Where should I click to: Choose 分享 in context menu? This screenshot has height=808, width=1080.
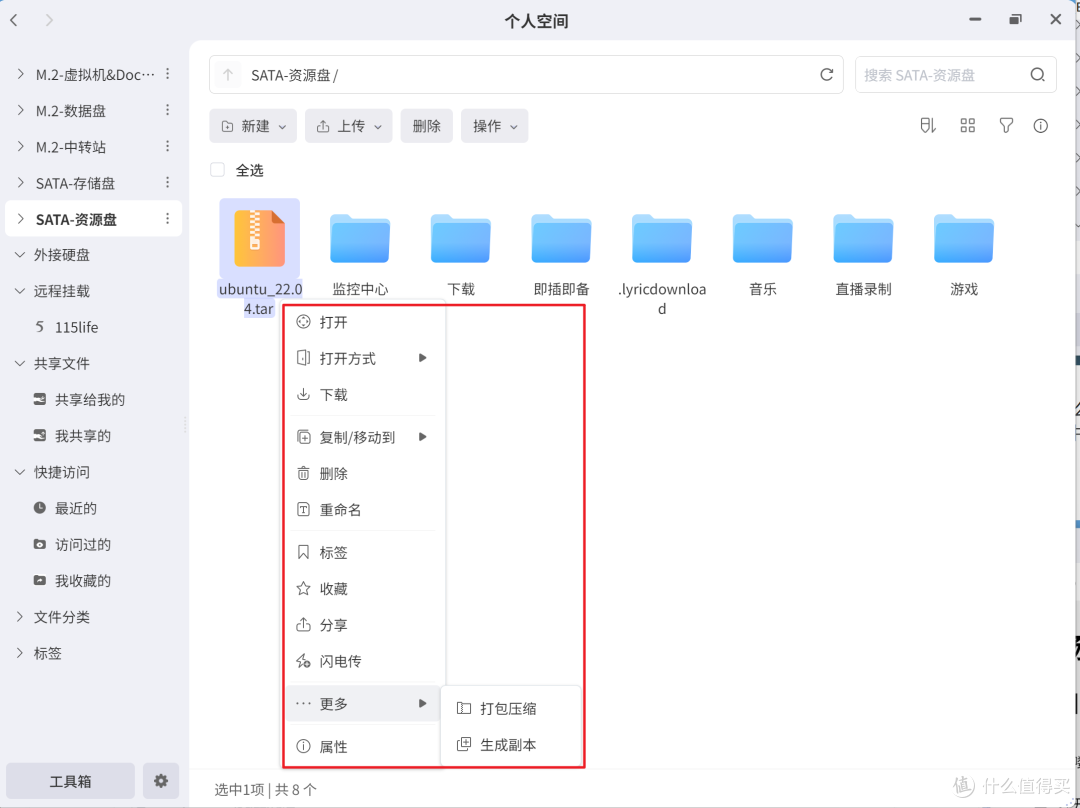click(362, 625)
